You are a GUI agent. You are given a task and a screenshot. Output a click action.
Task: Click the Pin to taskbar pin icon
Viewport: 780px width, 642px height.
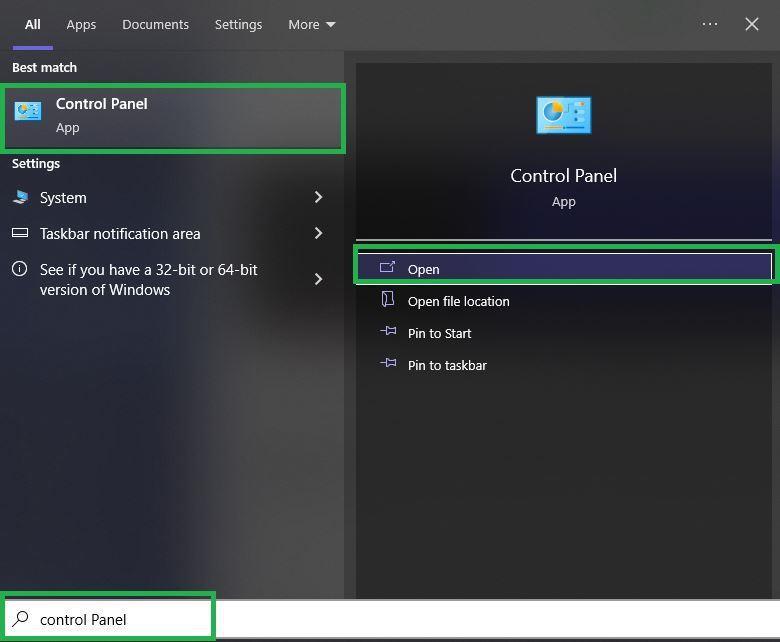(388, 363)
